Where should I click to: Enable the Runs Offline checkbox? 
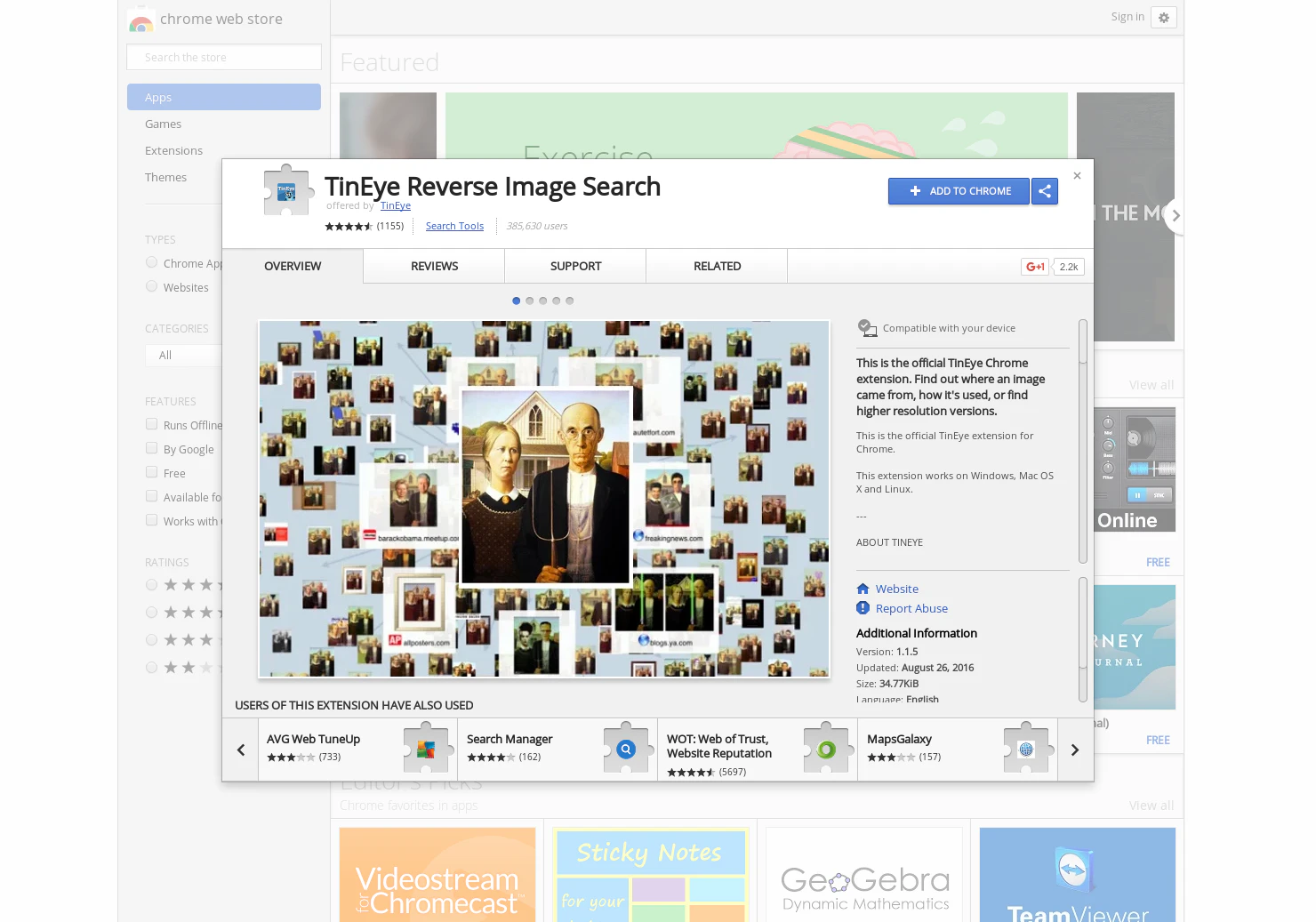152,424
